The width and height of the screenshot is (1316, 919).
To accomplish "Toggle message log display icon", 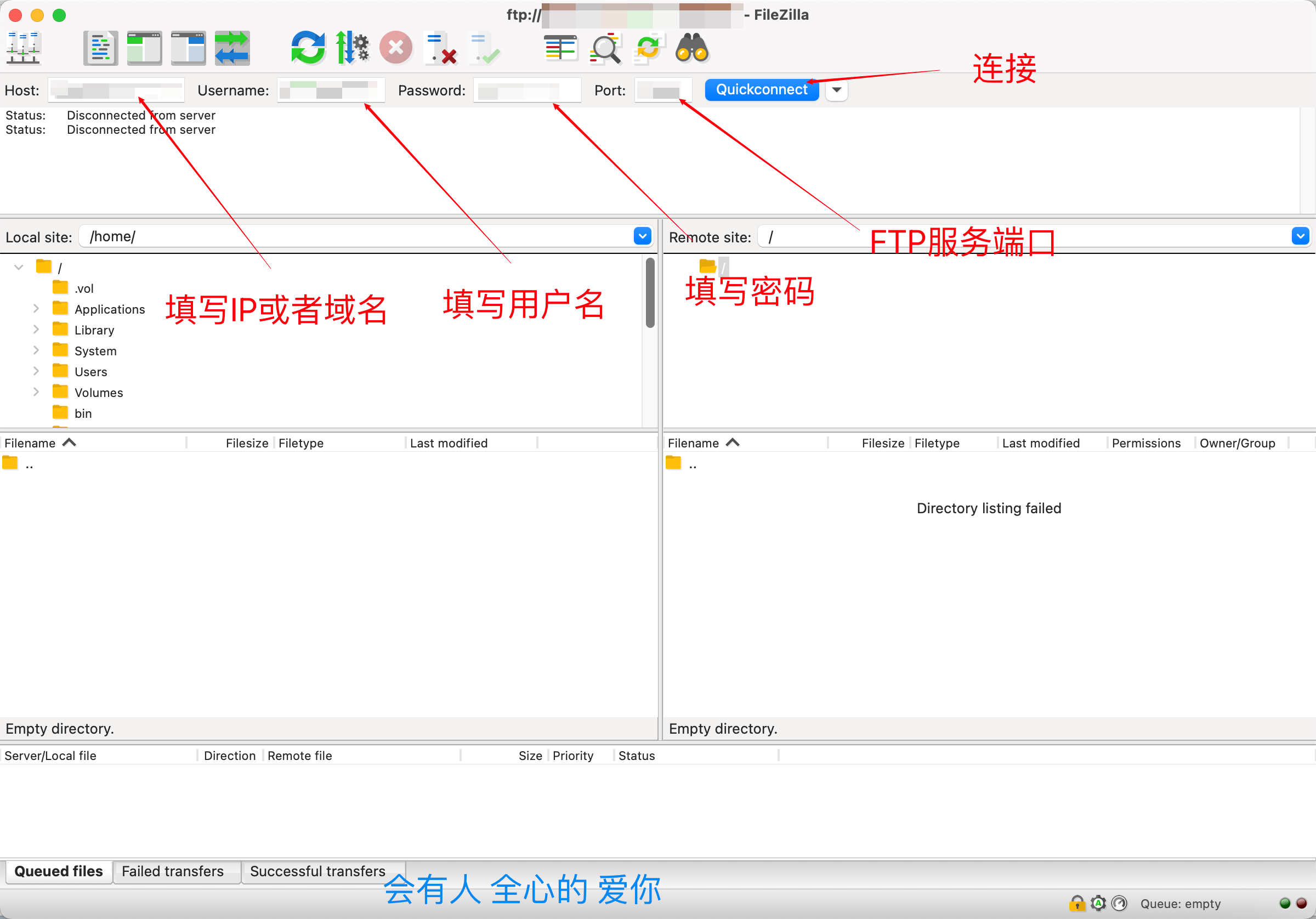I will [x=101, y=48].
